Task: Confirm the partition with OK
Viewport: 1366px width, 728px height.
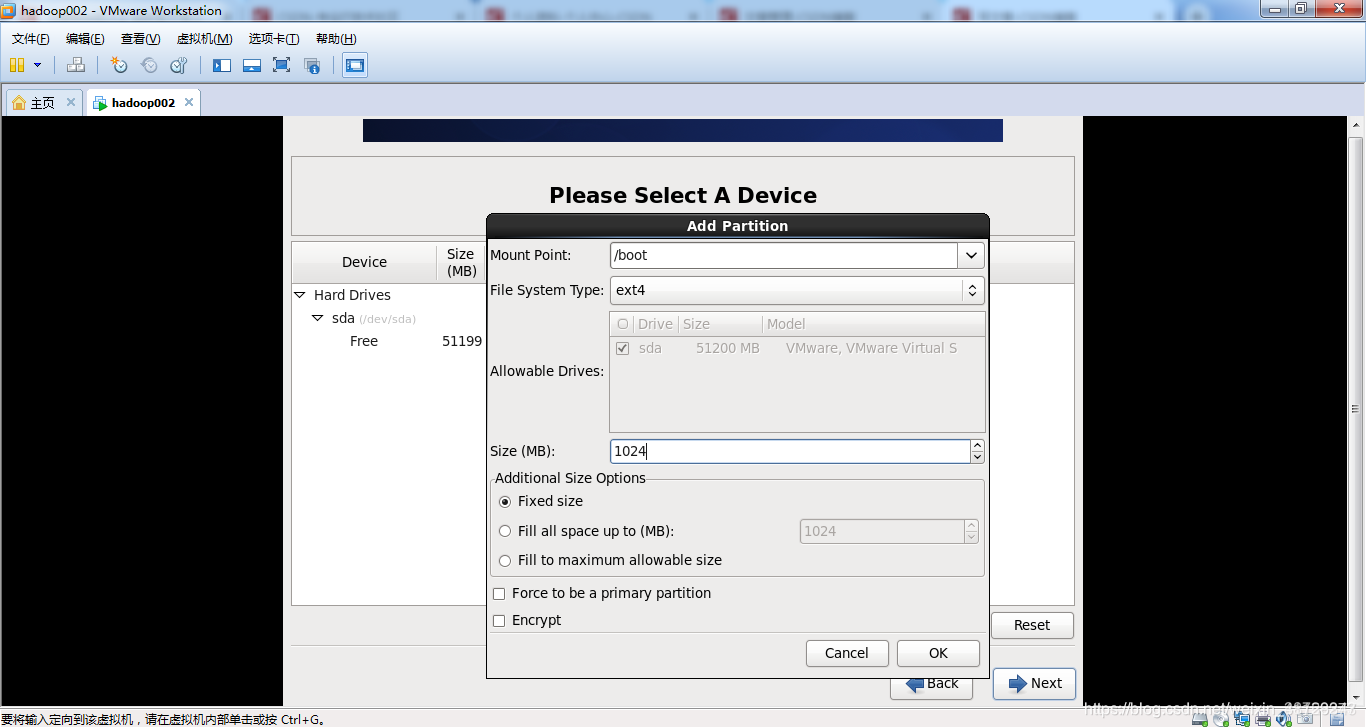Action: 938,653
